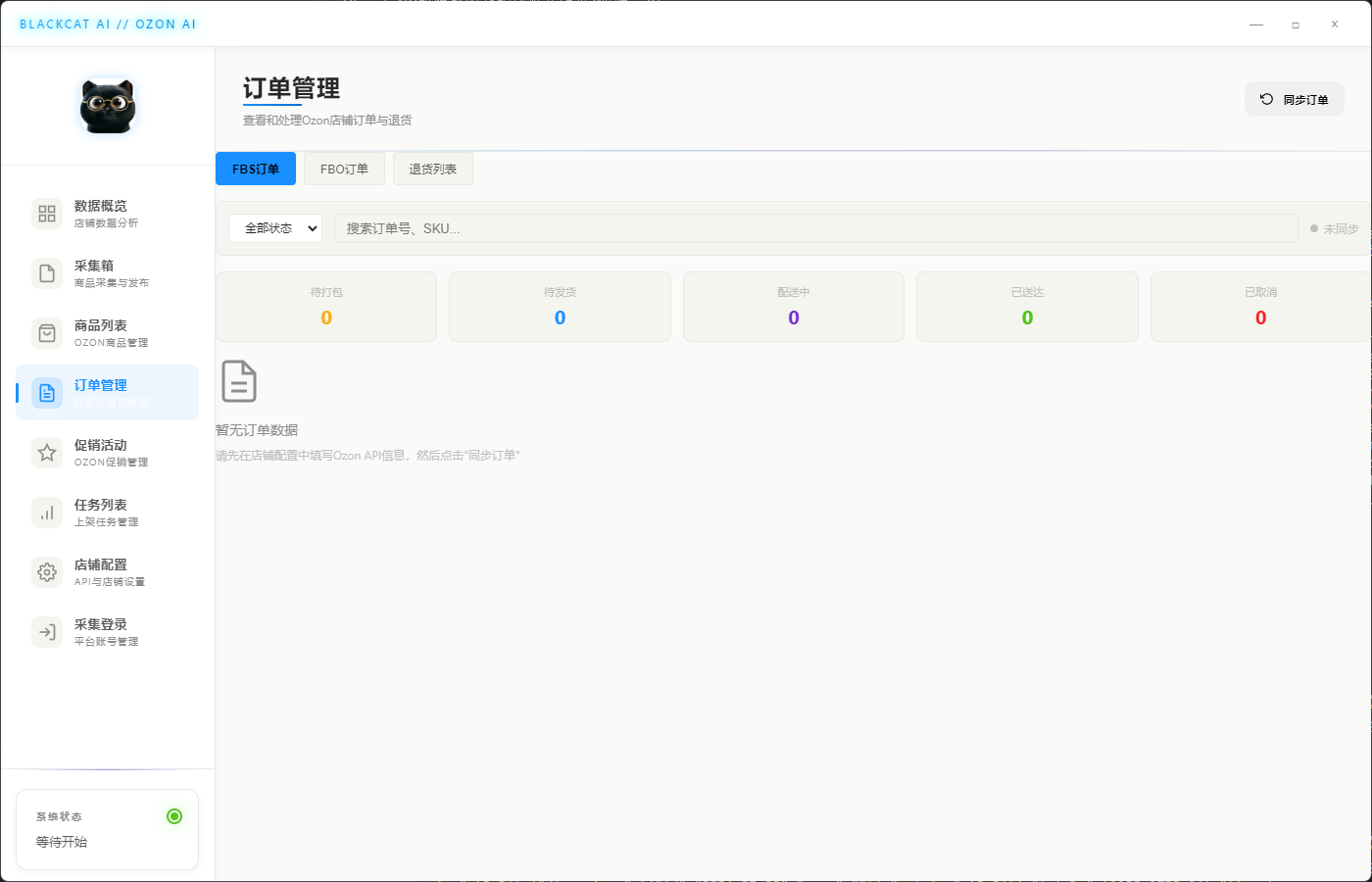This screenshot has width=1372, height=882.
Task: Click the 同步订单 button
Action: 1295,99
